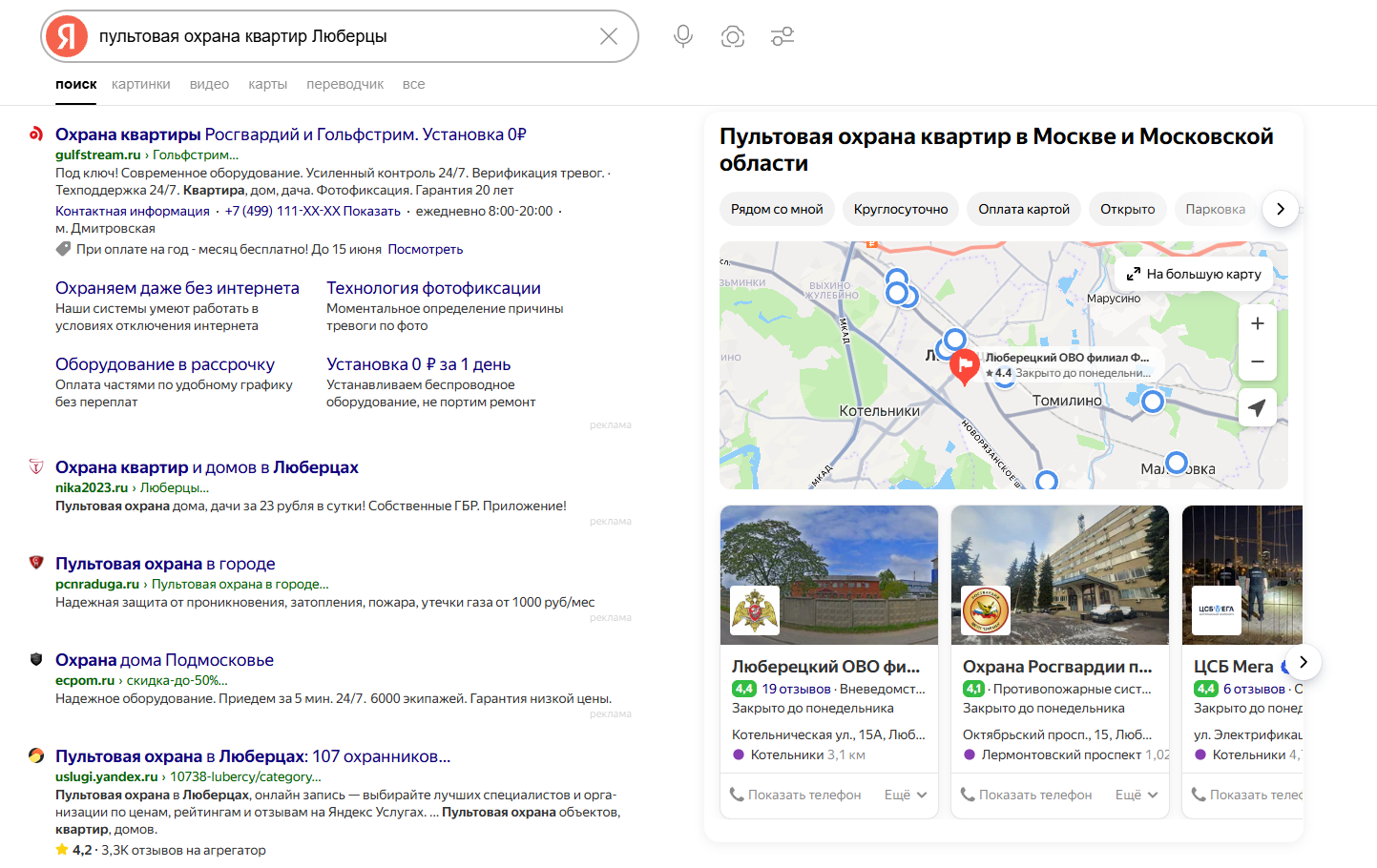Click the Гольфстрим... breadcrumb link
Image resolution: width=1377 pixels, height=868 pixels.
196,155
